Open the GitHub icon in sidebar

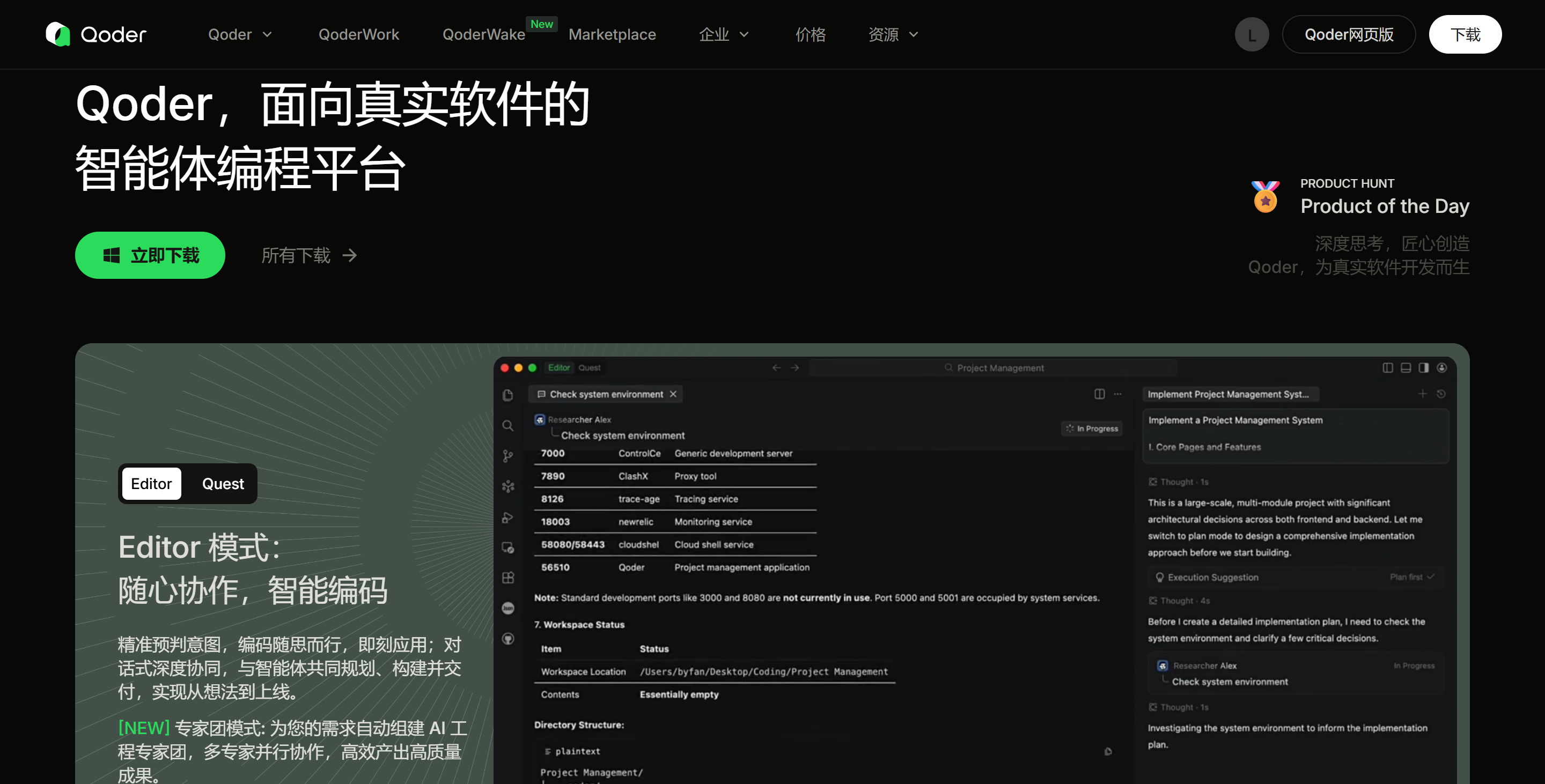click(507, 639)
